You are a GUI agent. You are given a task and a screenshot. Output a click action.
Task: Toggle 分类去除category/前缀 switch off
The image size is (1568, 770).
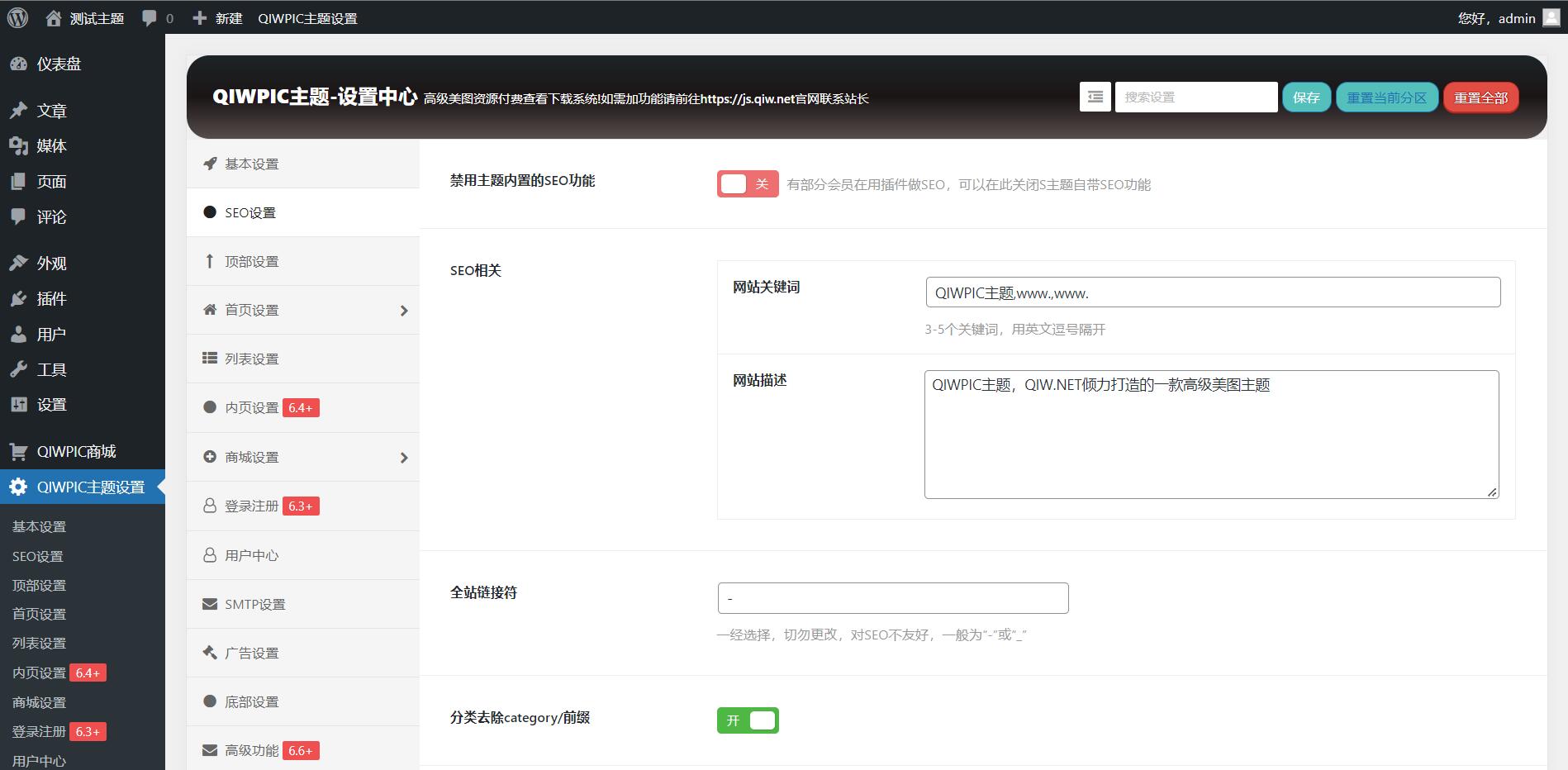click(x=748, y=720)
